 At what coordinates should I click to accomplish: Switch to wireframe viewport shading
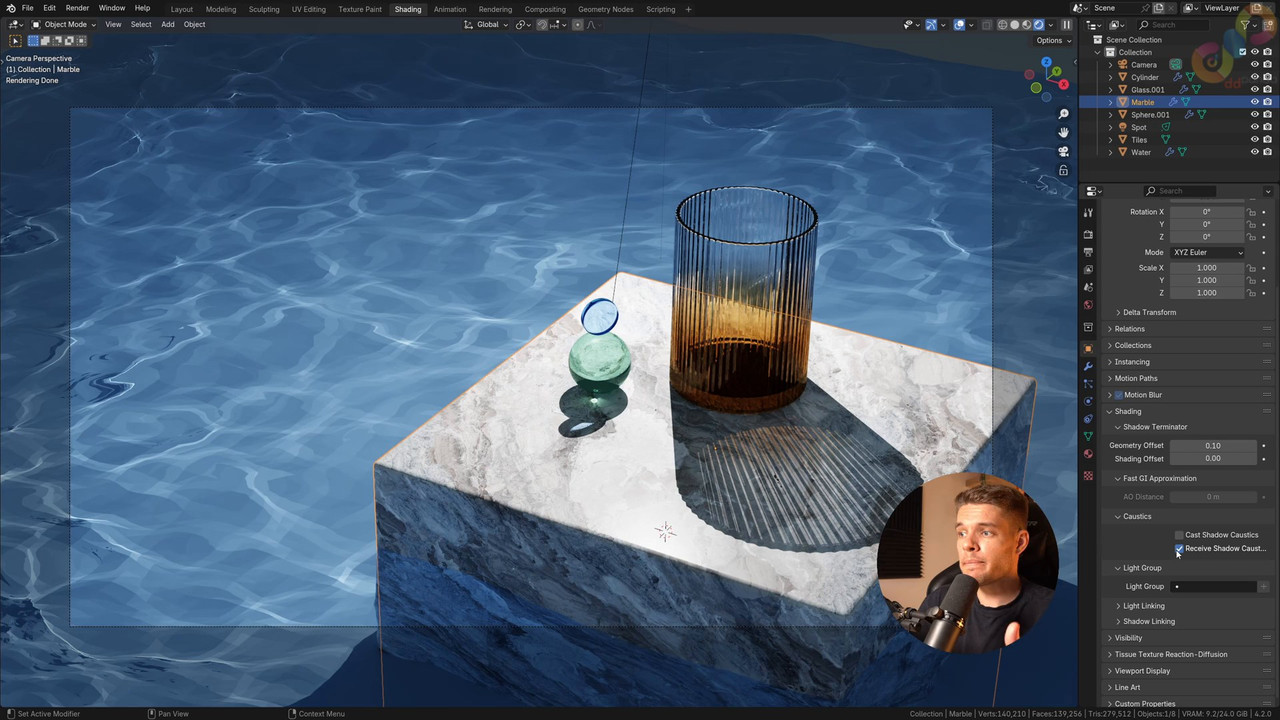click(x=1002, y=25)
